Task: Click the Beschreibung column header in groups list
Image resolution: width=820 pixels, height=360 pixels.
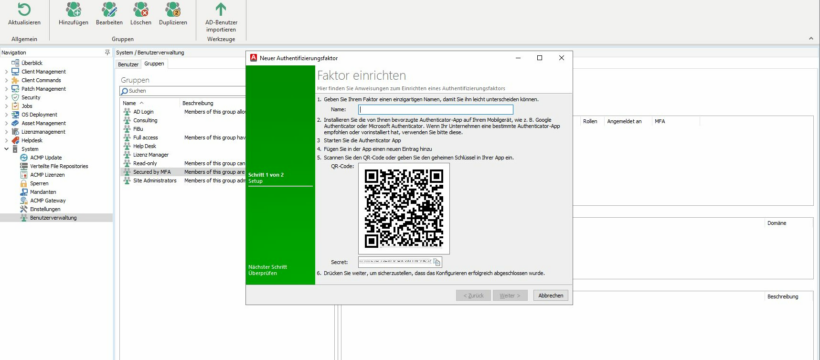Action: pyautogui.click(x=198, y=103)
